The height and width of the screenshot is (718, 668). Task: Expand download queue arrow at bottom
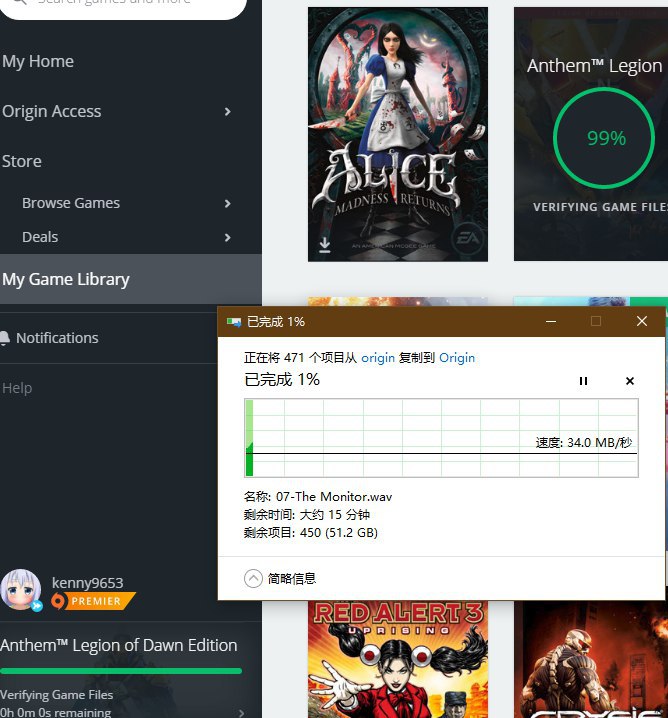tap(241, 713)
